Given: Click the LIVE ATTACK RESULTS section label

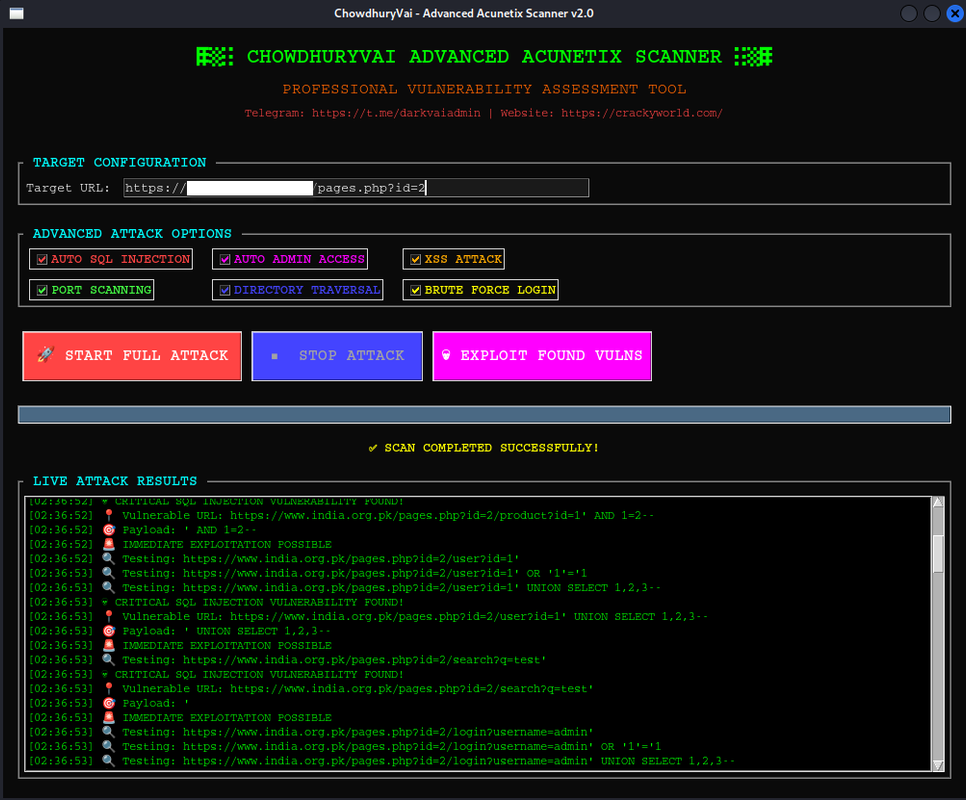Looking at the screenshot, I should [x=115, y=481].
